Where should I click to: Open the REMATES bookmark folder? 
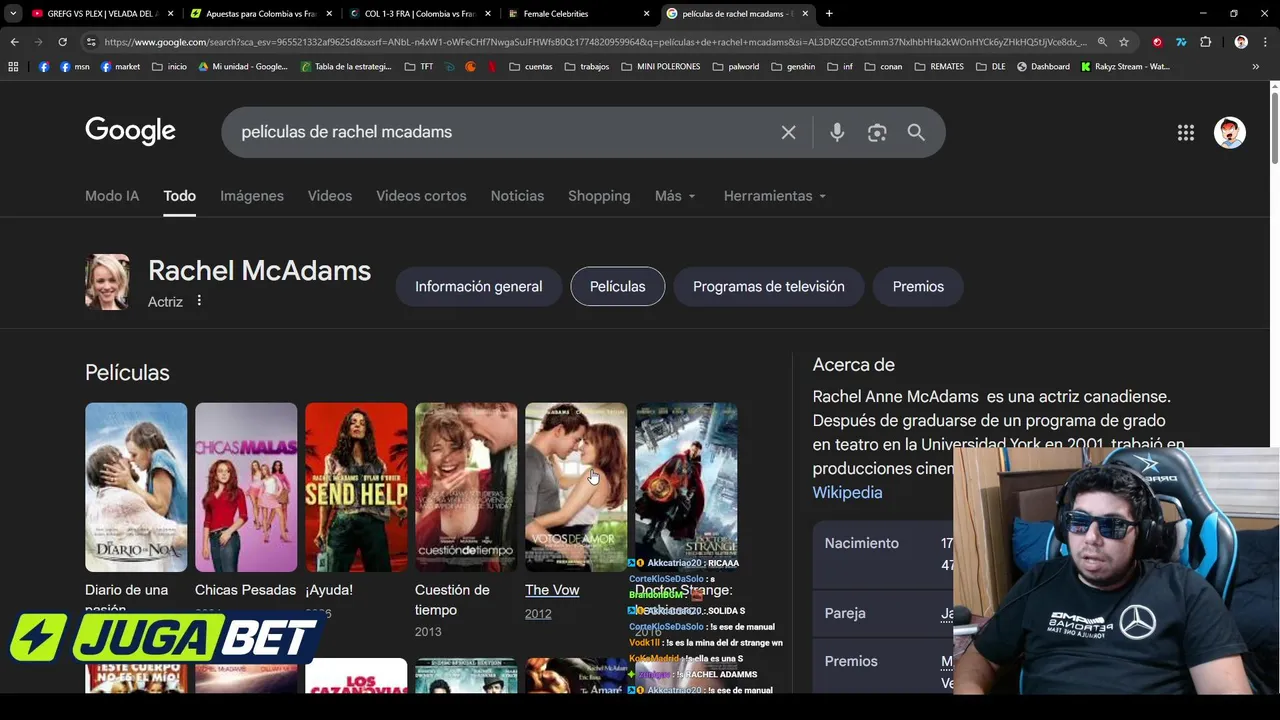click(x=938, y=67)
